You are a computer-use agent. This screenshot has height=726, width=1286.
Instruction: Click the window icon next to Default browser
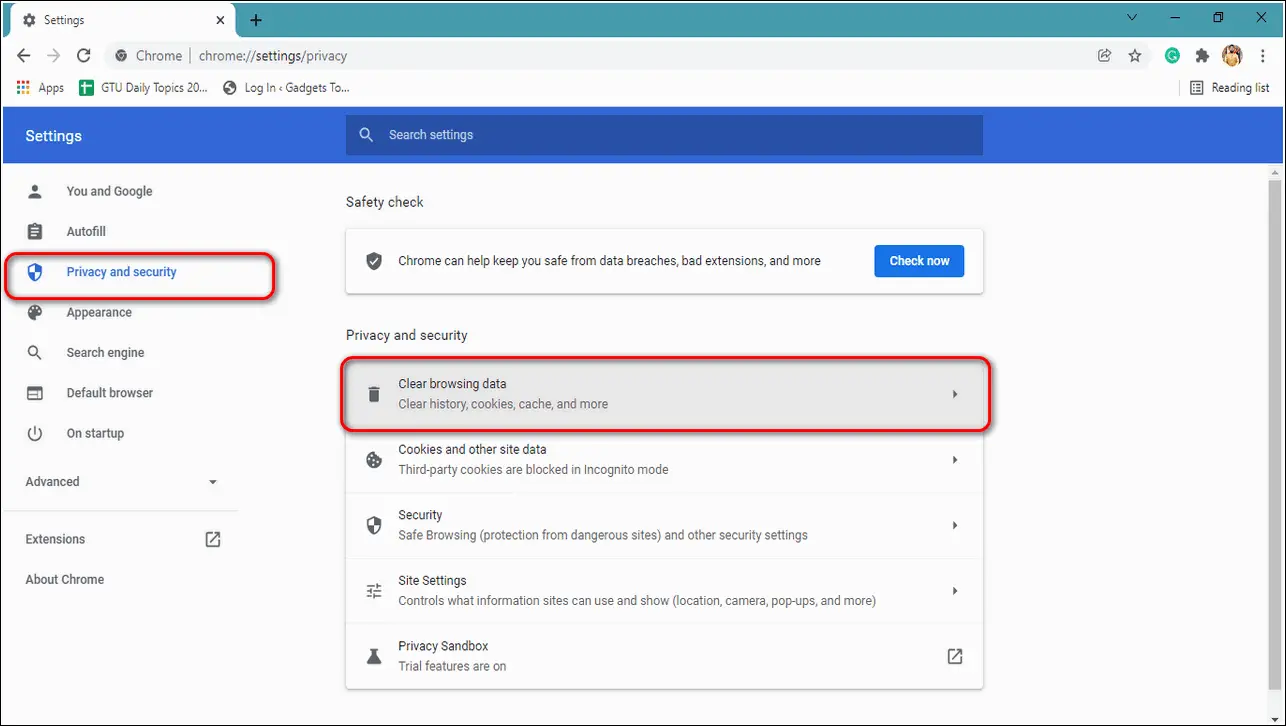35,393
